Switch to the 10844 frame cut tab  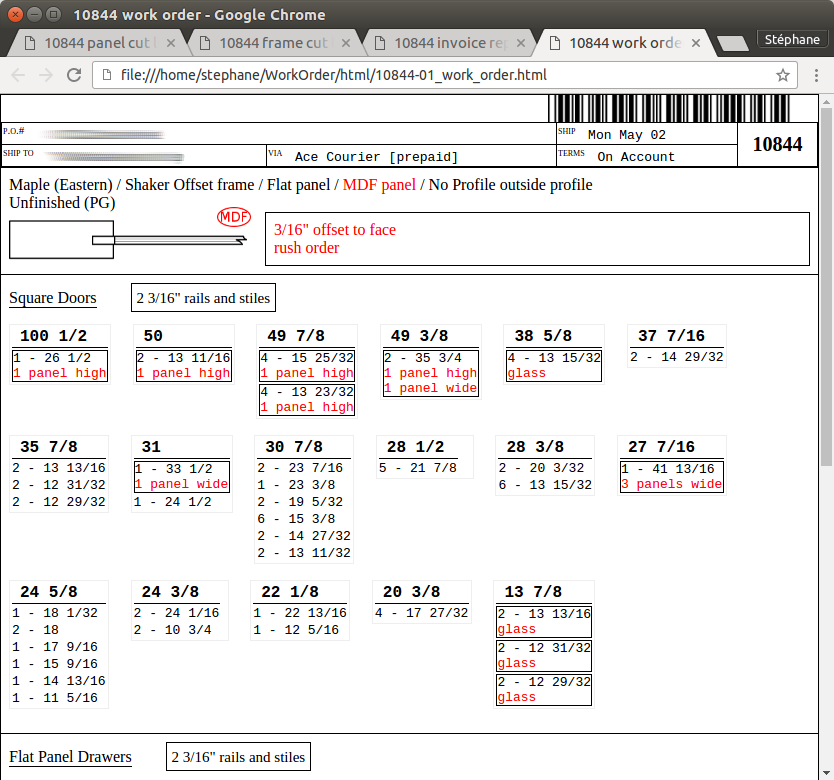point(272,43)
